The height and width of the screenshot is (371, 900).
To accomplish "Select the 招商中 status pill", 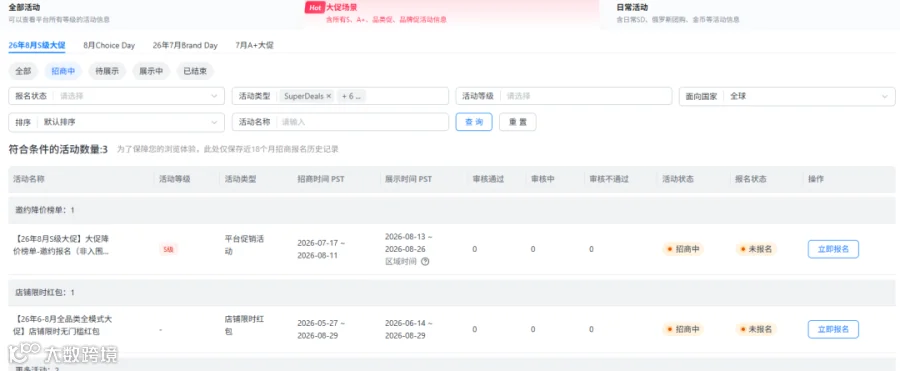I will click(63, 71).
